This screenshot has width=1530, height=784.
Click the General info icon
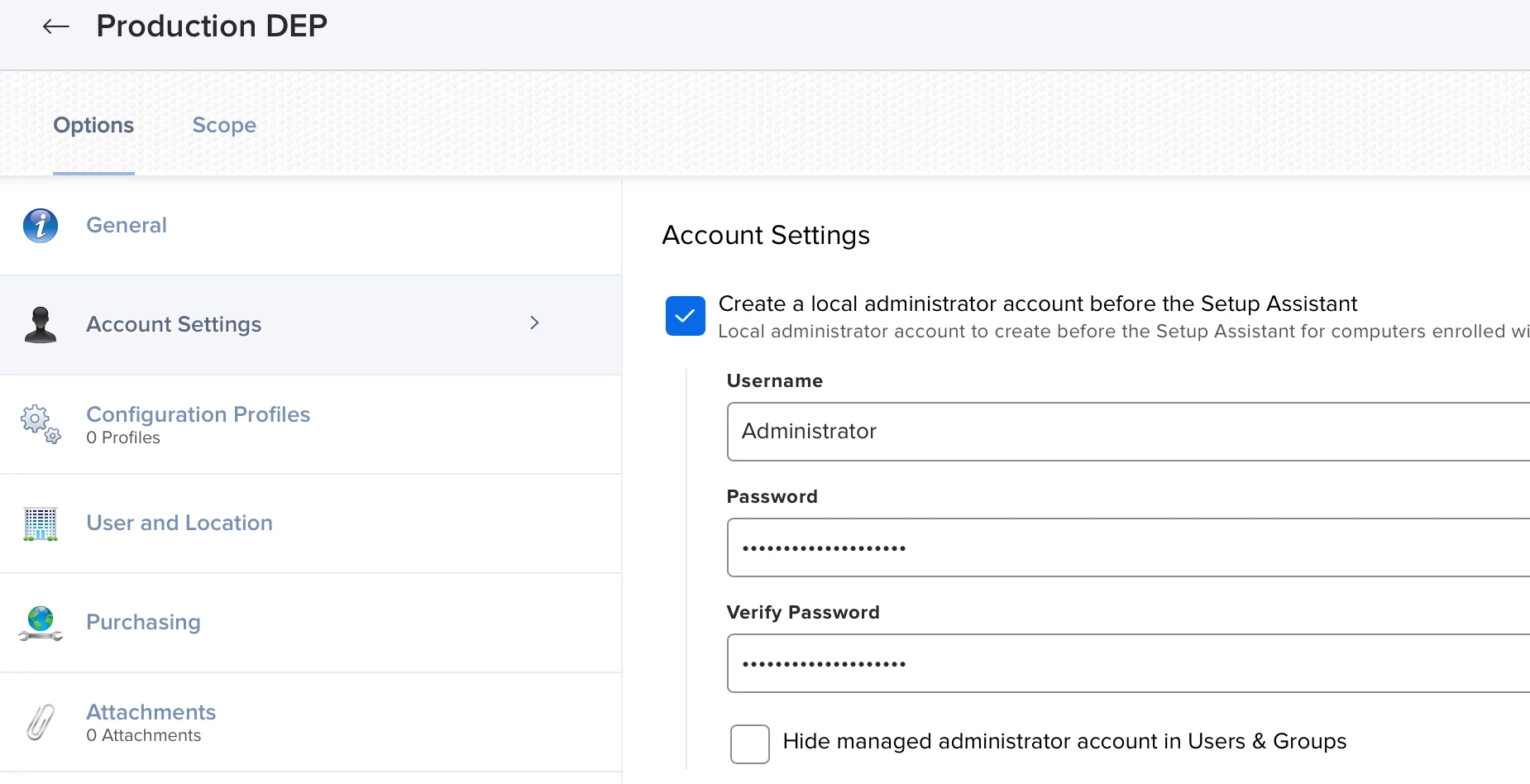pyautogui.click(x=41, y=225)
